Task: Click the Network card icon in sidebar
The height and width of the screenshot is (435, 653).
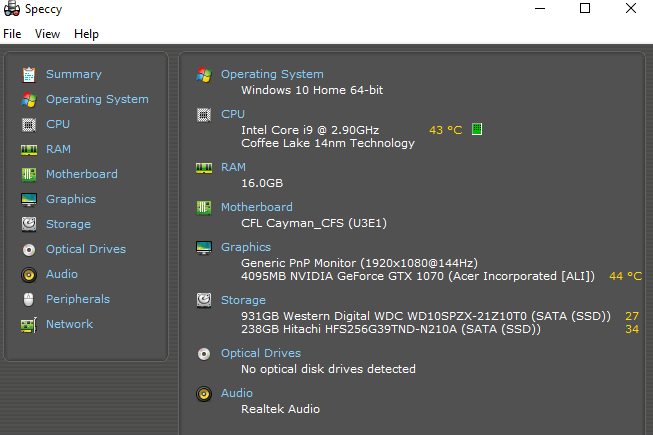Action: 29,324
